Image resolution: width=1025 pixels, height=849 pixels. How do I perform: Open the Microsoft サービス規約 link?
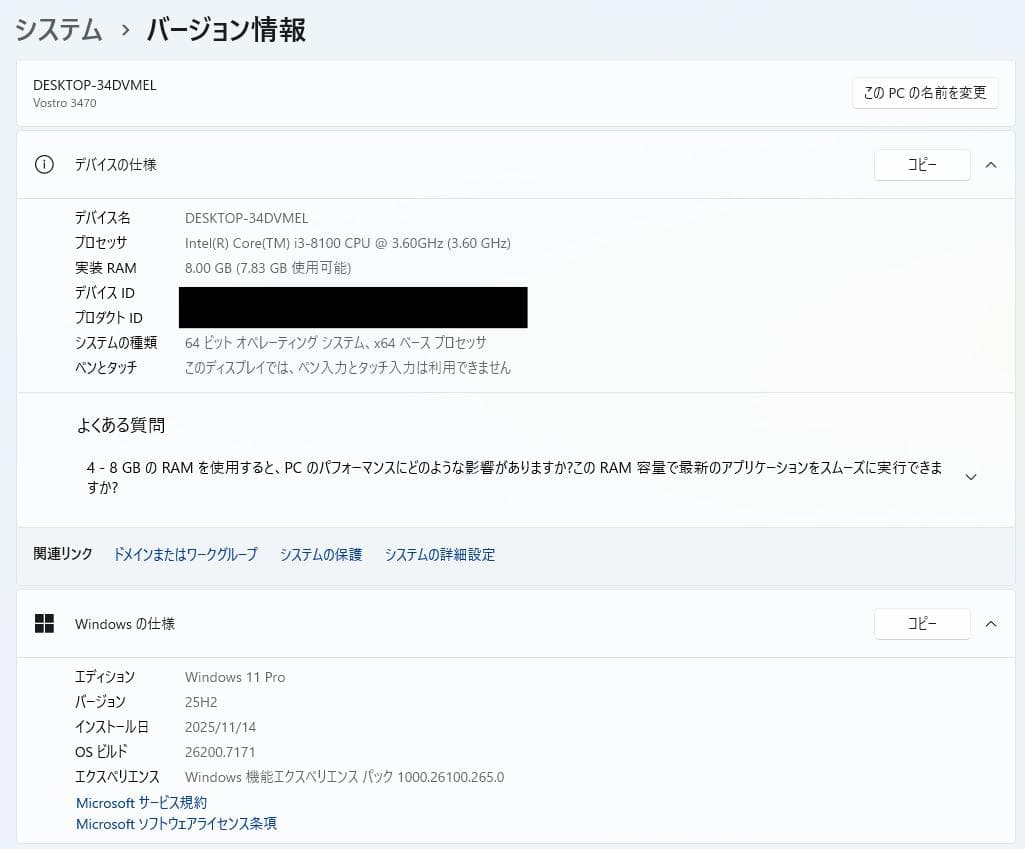(x=141, y=802)
